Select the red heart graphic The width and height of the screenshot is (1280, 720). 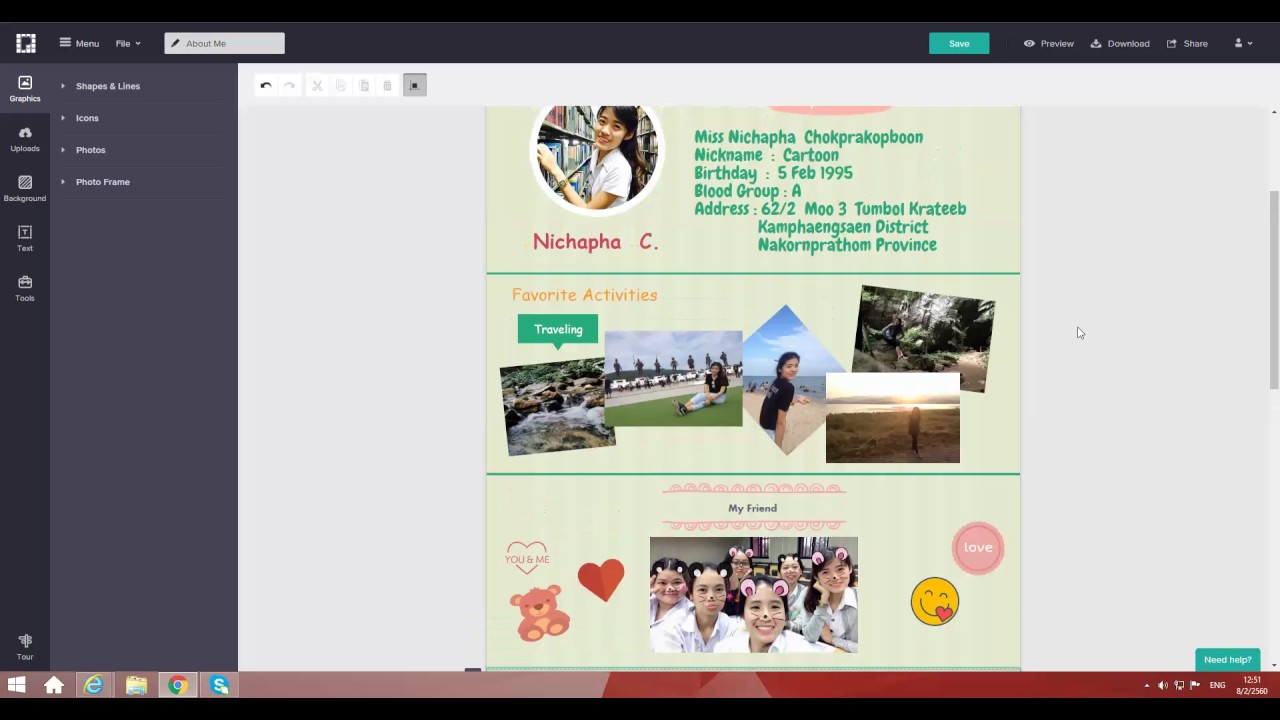coord(600,580)
